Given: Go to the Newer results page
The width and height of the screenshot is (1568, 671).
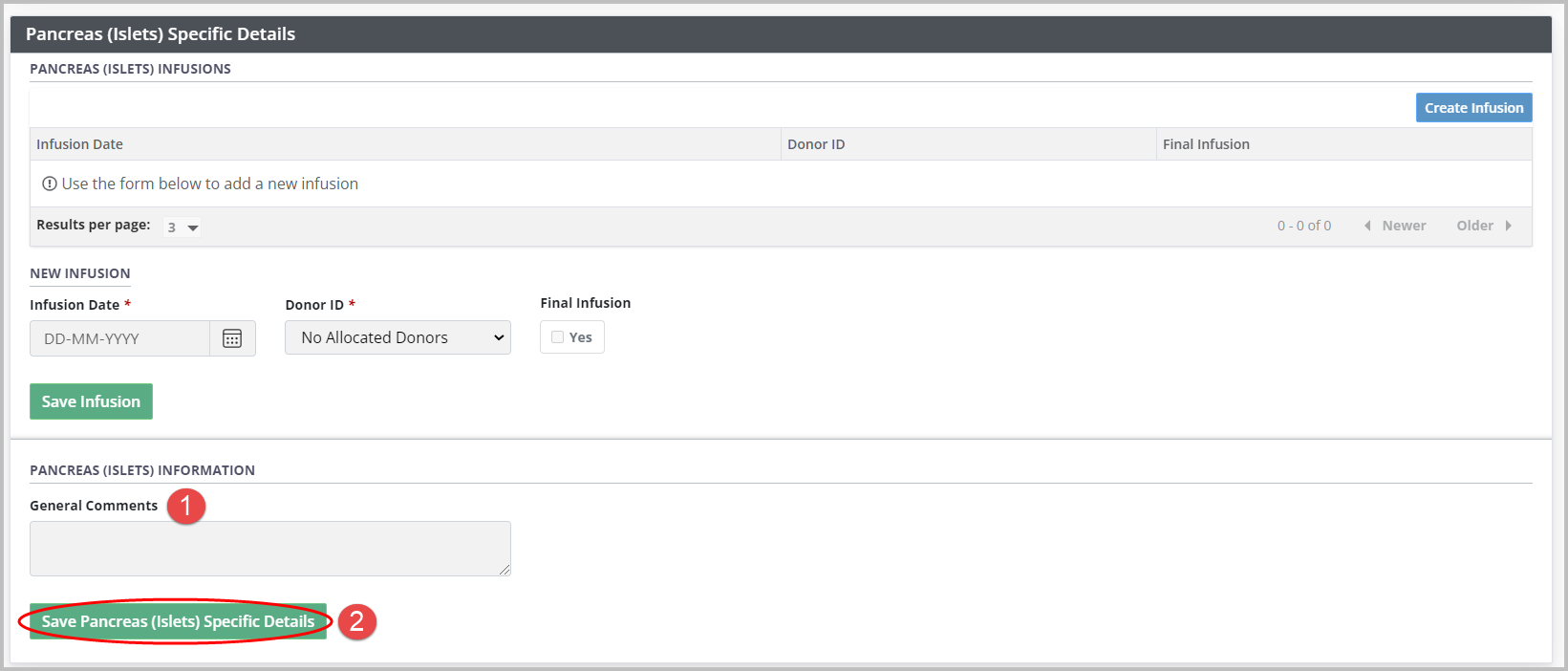Looking at the screenshot, I should tap(1403, 226).
